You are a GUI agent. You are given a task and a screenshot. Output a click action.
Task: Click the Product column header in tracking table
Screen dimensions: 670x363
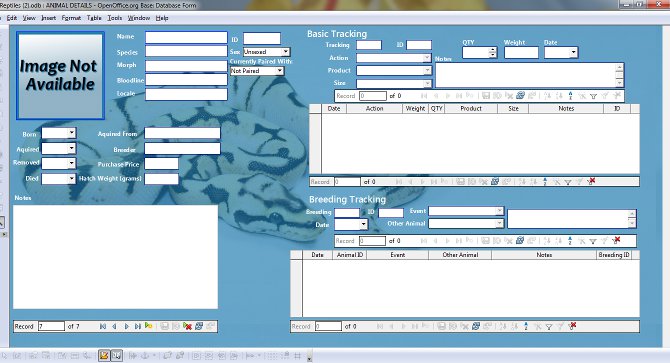[471, 108]
